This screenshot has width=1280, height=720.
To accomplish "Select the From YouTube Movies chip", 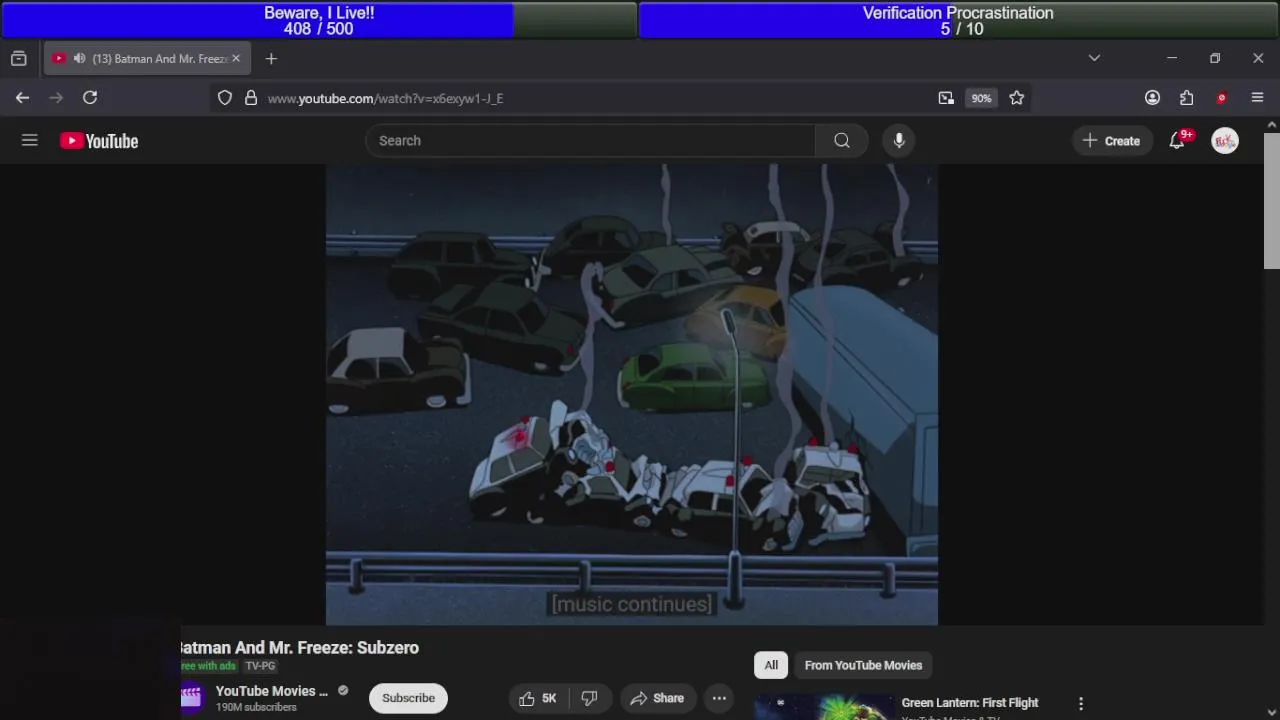I will (863, 665).
